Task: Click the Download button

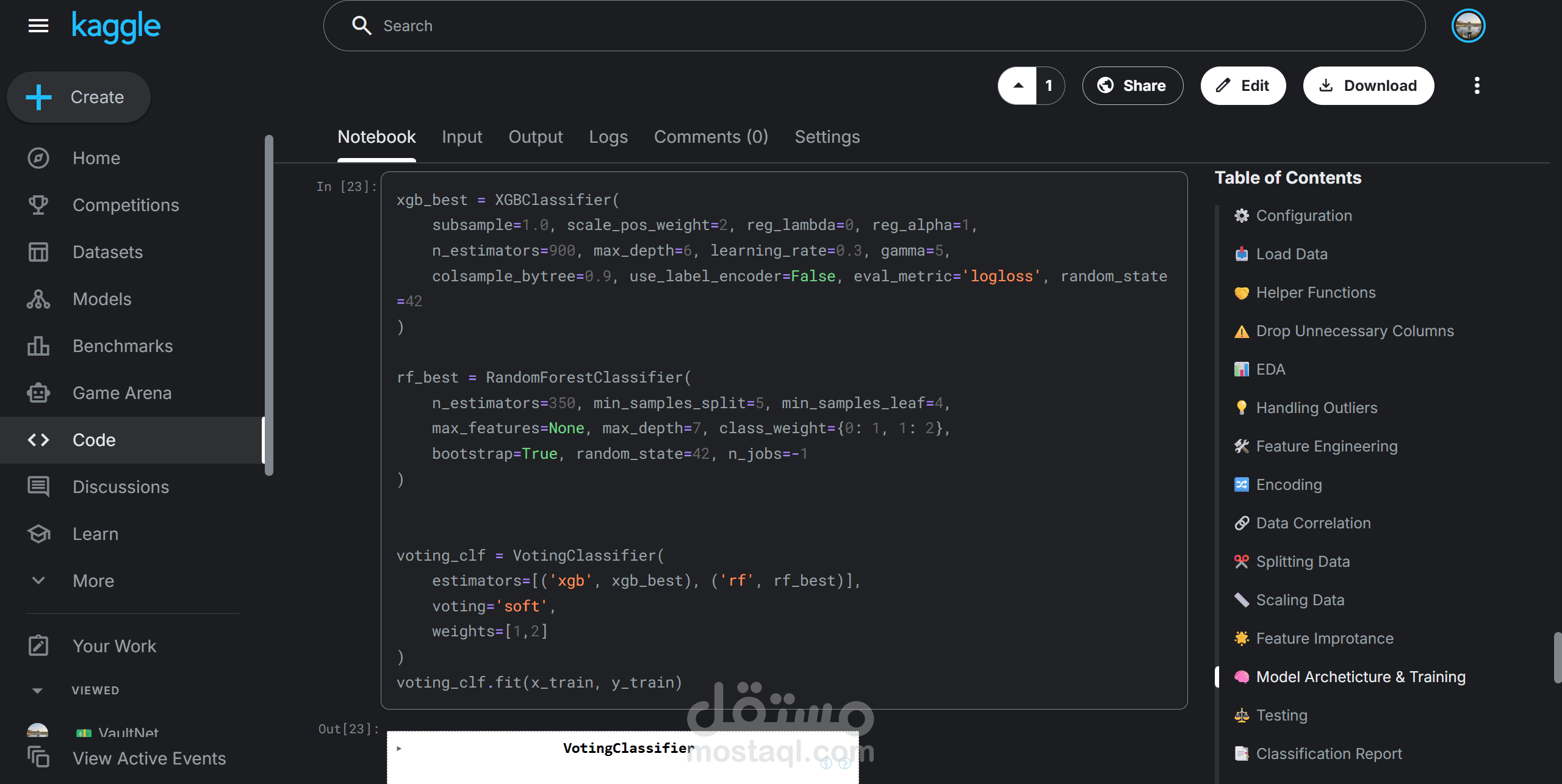Action: click(x=1368, y=85)
